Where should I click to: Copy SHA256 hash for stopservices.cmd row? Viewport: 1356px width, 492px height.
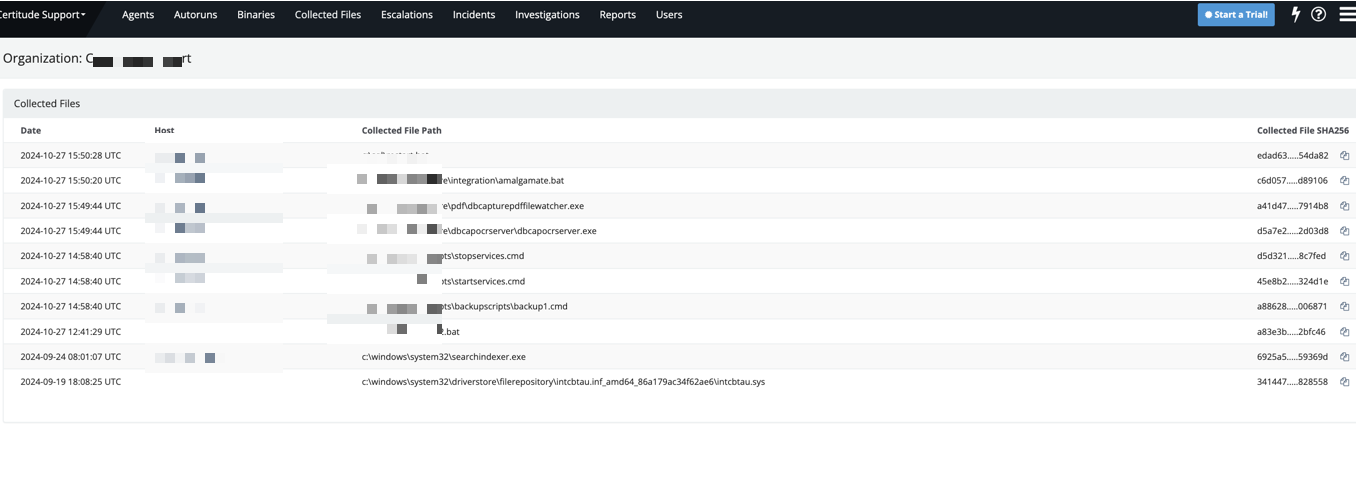pyautogui.click(x=1345, y=256)
